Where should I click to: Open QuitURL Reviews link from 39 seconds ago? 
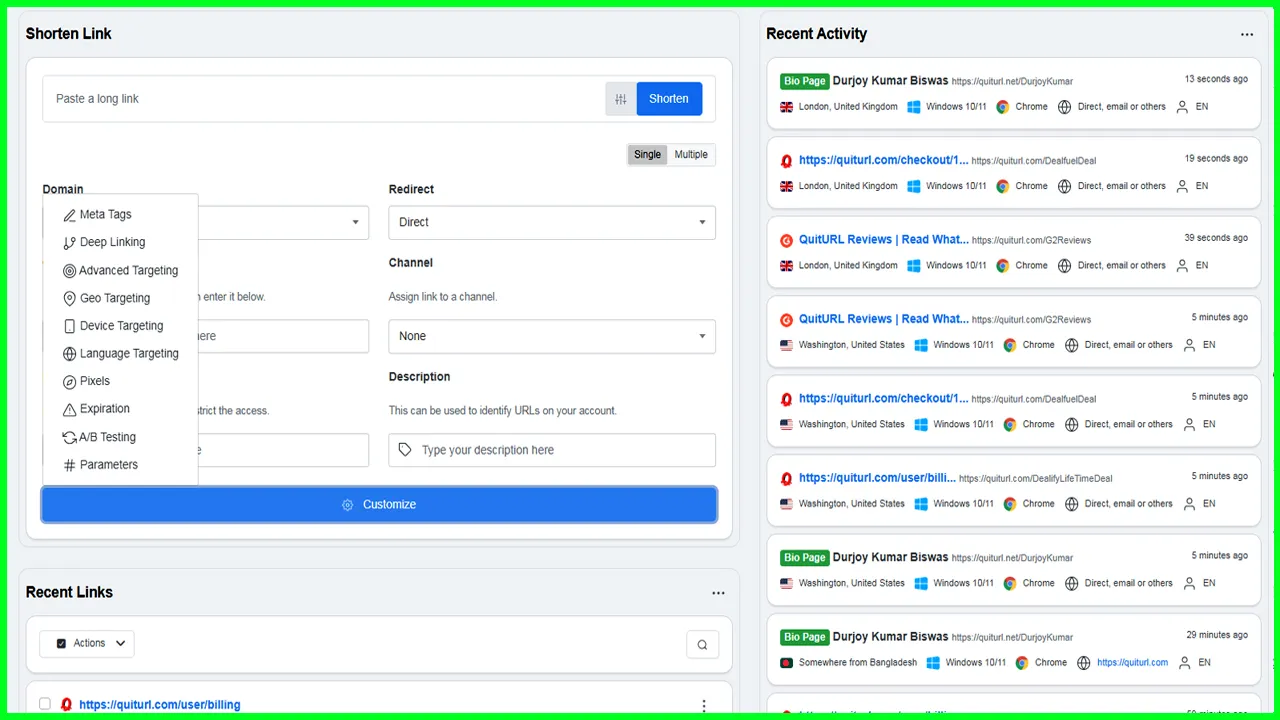tap(884, 239)
